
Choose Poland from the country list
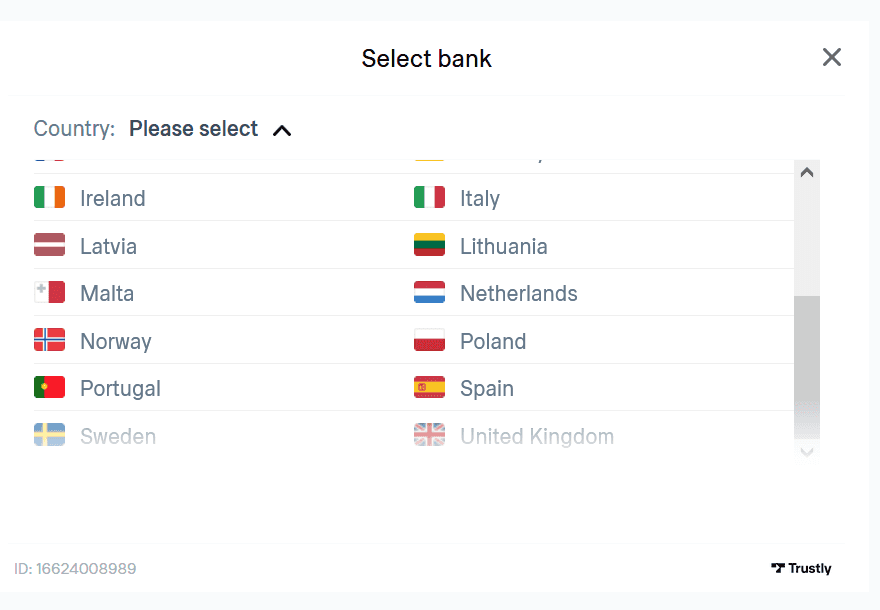(492, 341)
